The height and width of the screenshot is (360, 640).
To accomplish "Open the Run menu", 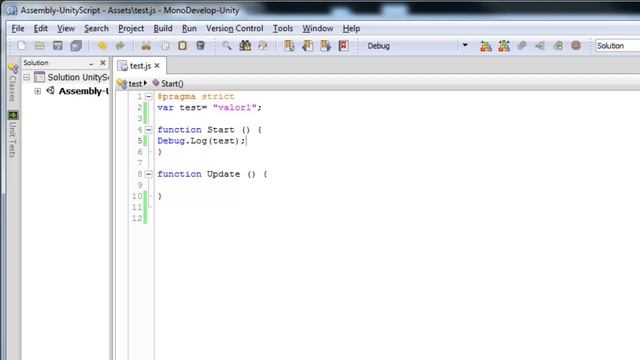I will point(189,29).
